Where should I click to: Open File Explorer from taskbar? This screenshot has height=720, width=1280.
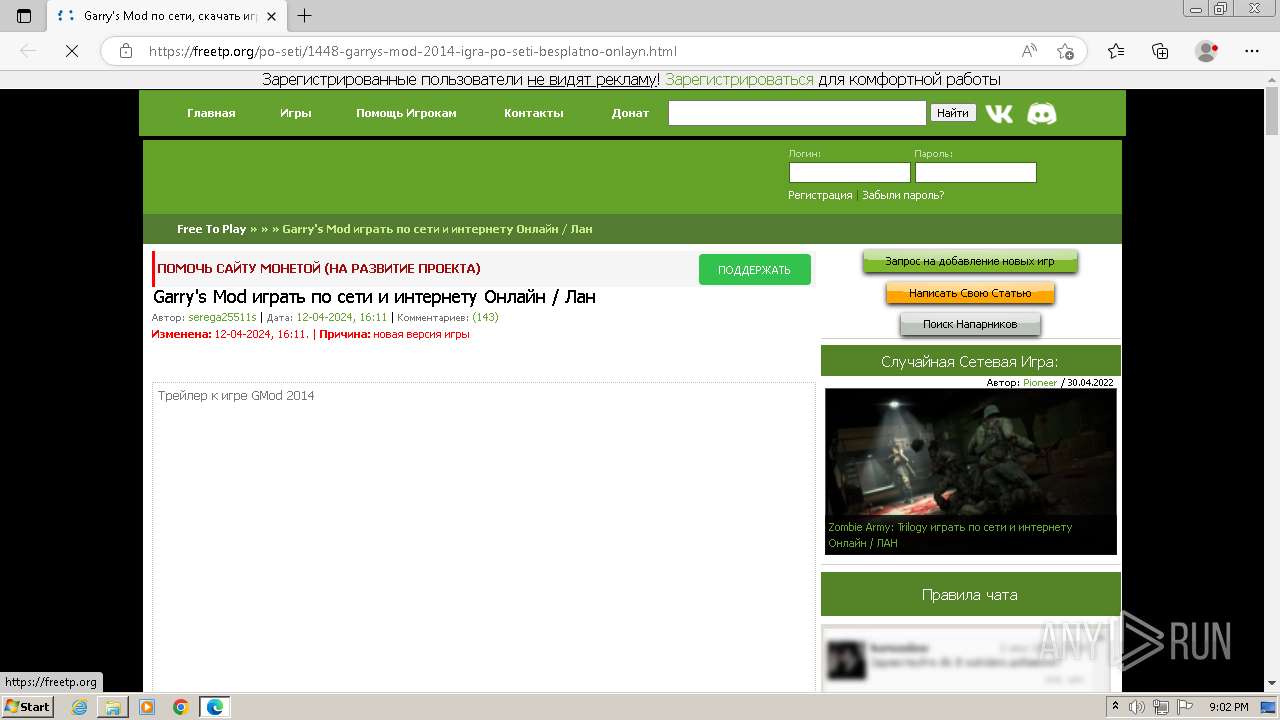point(113,707)
